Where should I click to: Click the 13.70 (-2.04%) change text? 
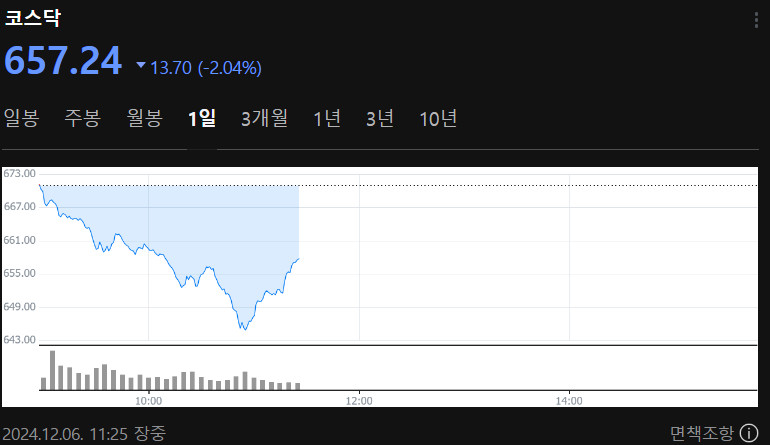(206, 68)
